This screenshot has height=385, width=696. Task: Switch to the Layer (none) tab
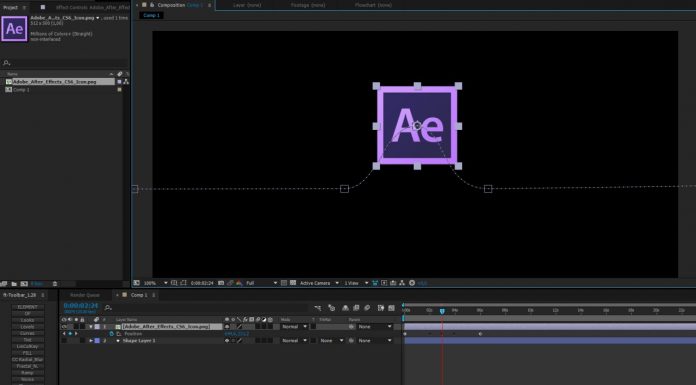(247, 5)
